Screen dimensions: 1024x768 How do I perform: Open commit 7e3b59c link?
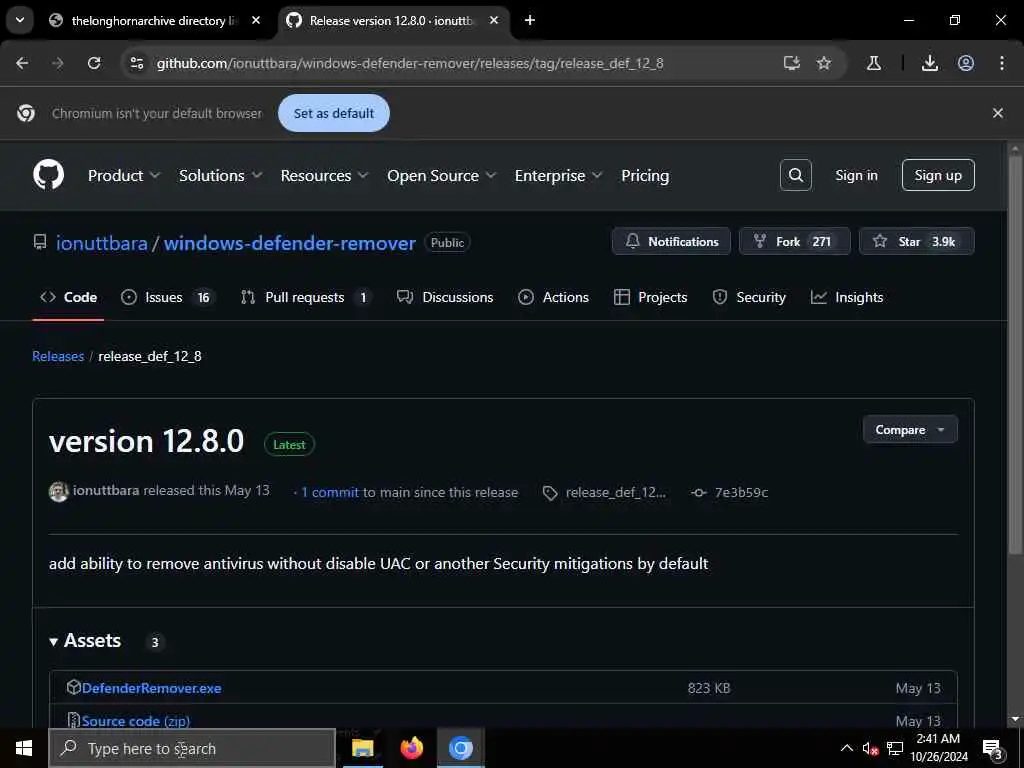731,492
